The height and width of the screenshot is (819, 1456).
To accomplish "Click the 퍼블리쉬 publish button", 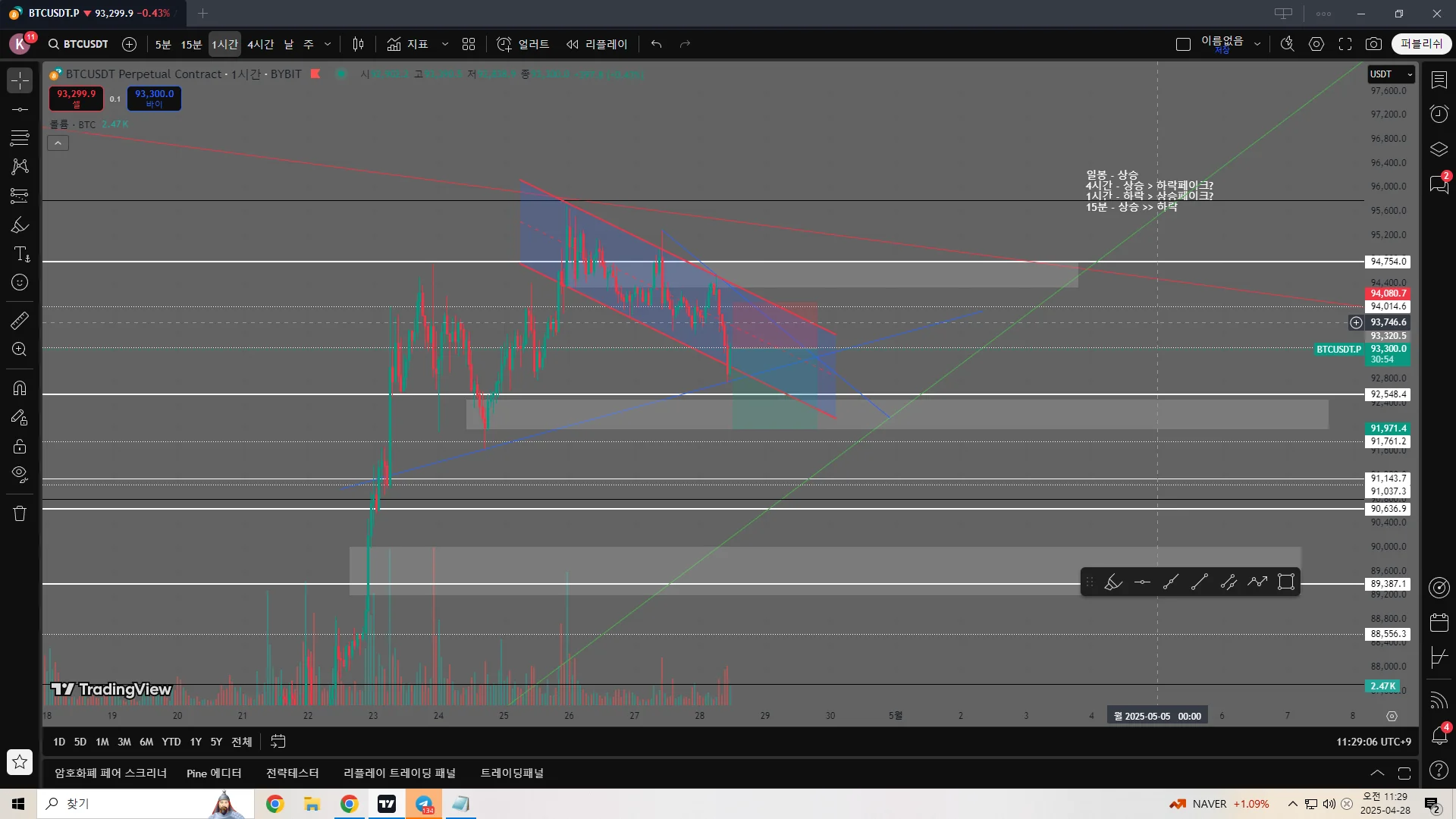I will coord(1421,44).
